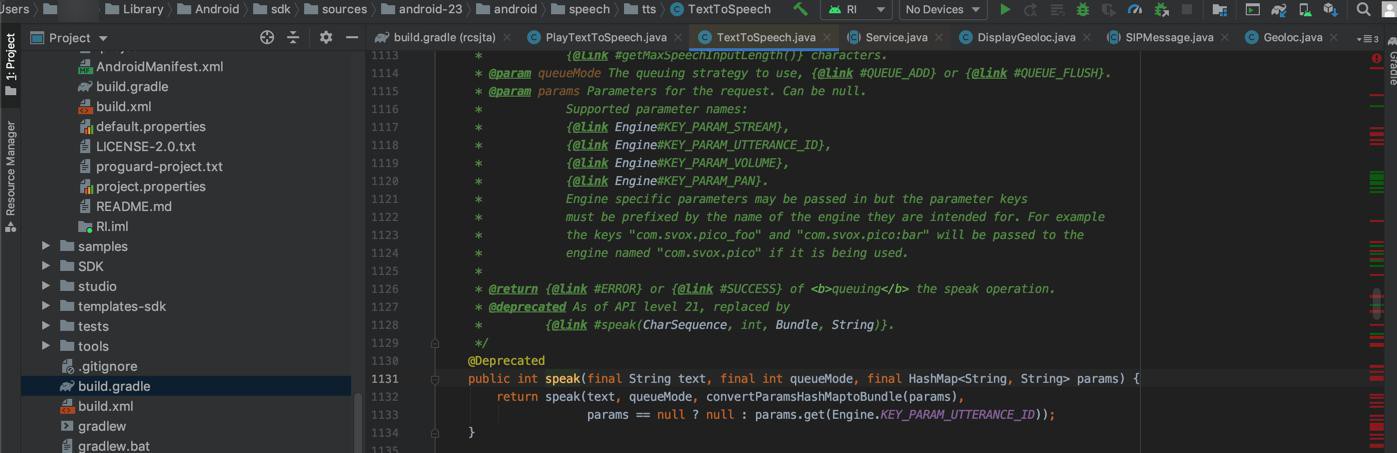Close the Geoloc.java tab
This screenshot has height=453, width=1397.
(1334, 37)
